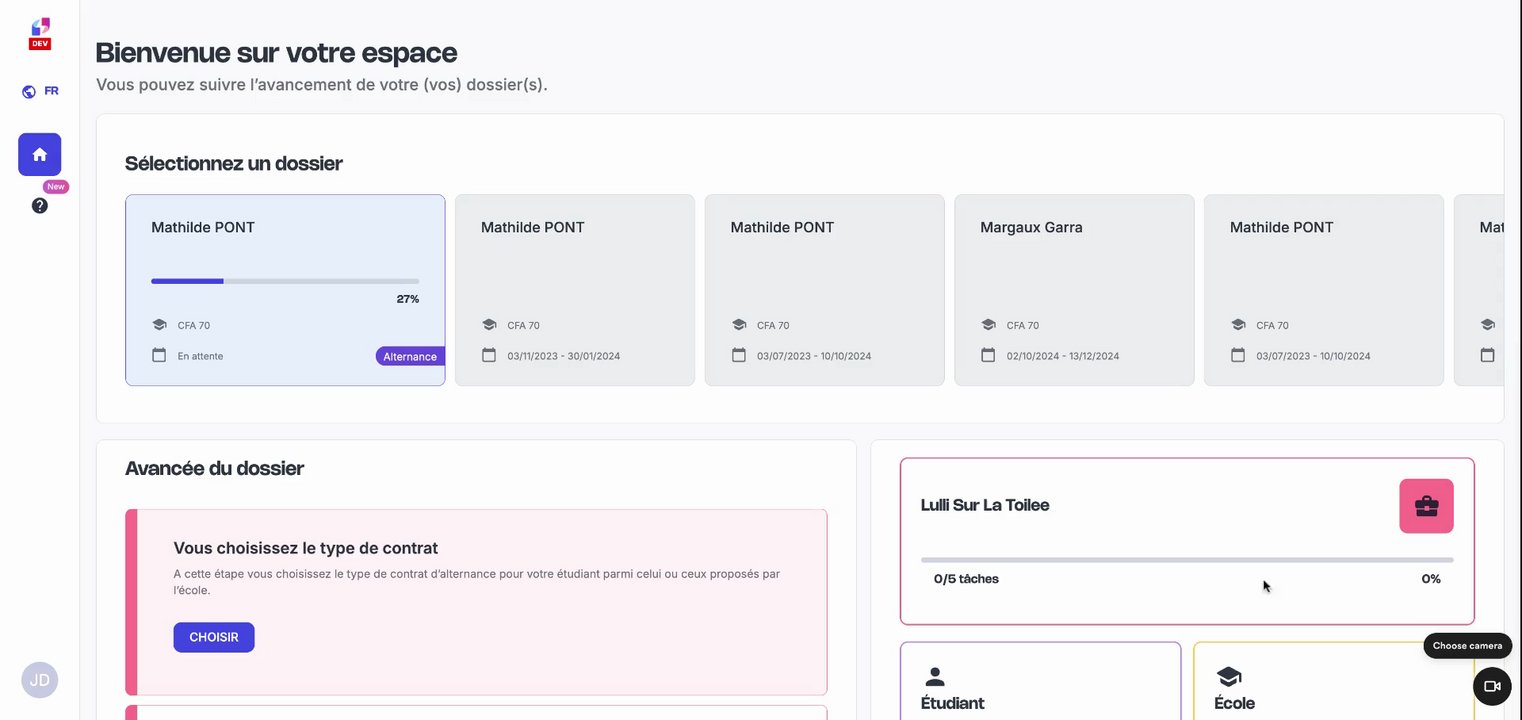1522x720 pixels.
Task: Select the Mathilde PONT dossier at 27%
Action: tap(285, 290)
